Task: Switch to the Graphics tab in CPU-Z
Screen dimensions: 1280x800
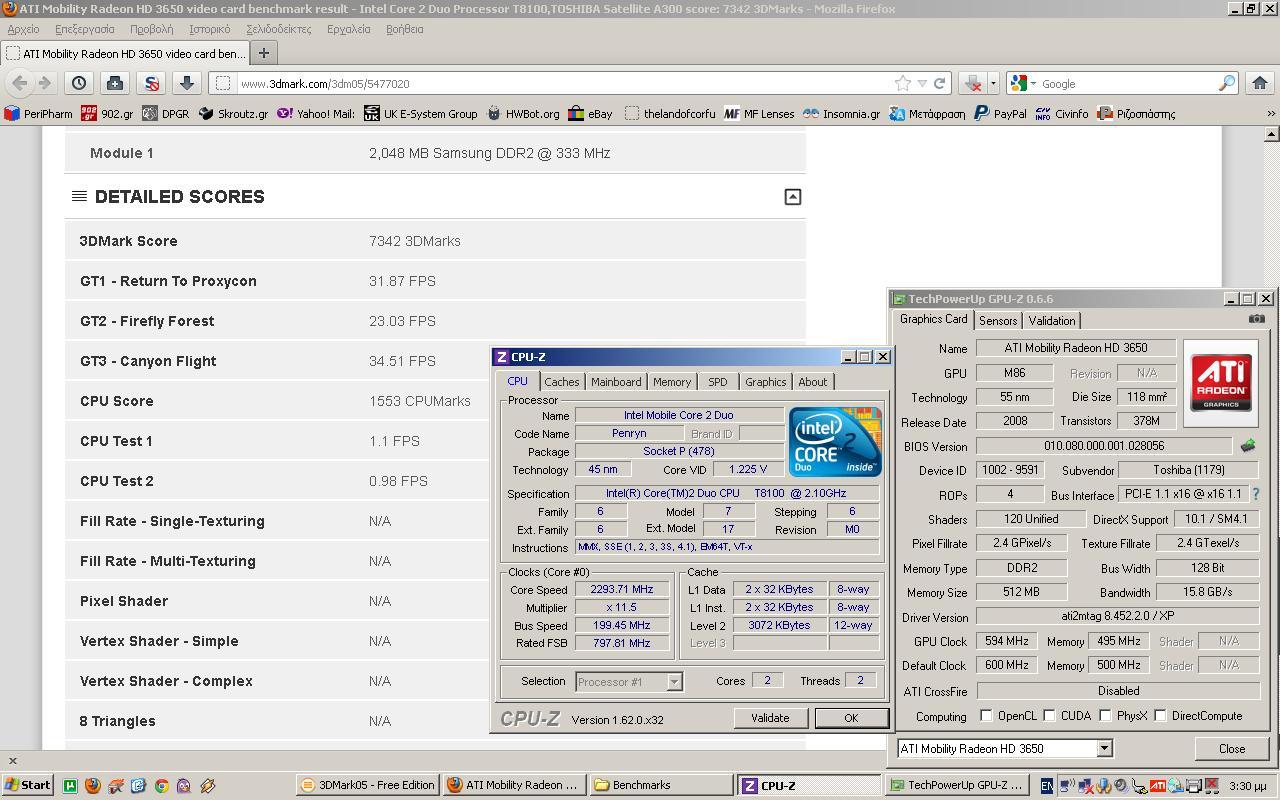Action: (765, 382)
